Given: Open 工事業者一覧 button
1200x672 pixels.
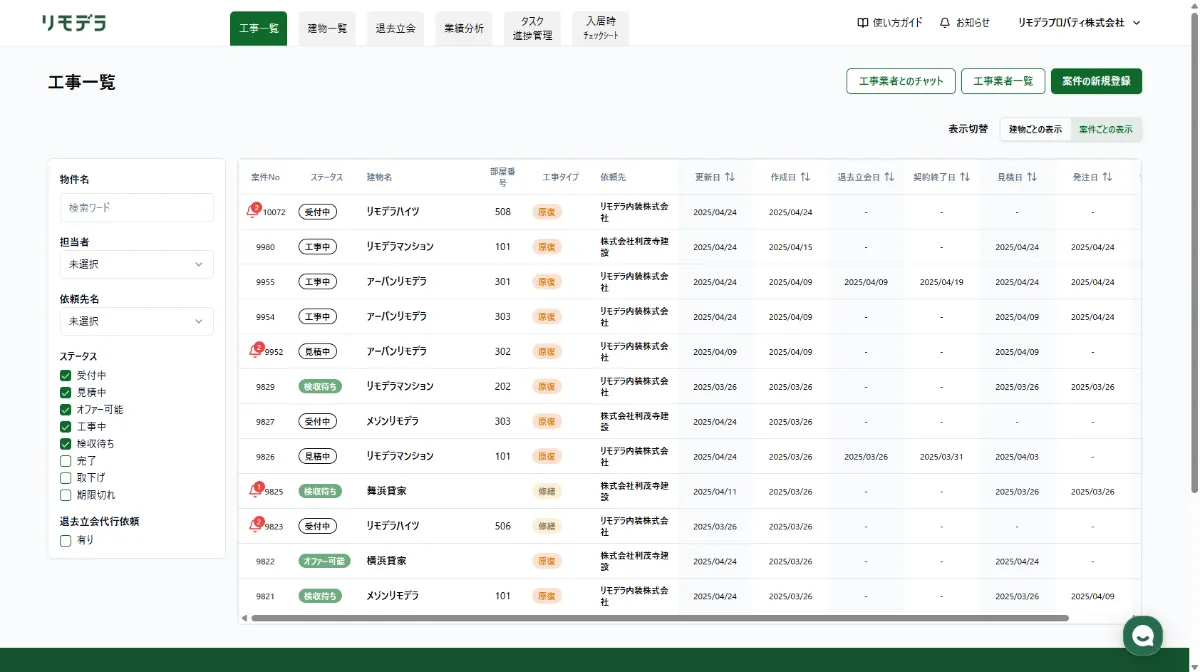Looking at the screenshot, I should 1003,81.
